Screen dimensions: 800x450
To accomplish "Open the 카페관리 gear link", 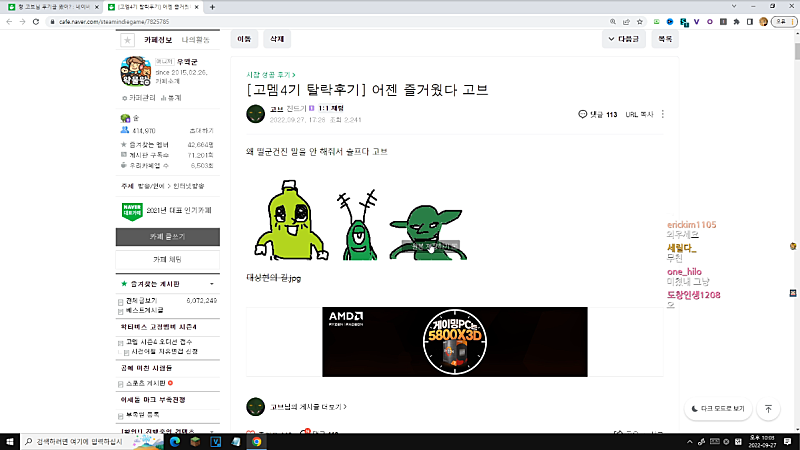I will [138, 98].
